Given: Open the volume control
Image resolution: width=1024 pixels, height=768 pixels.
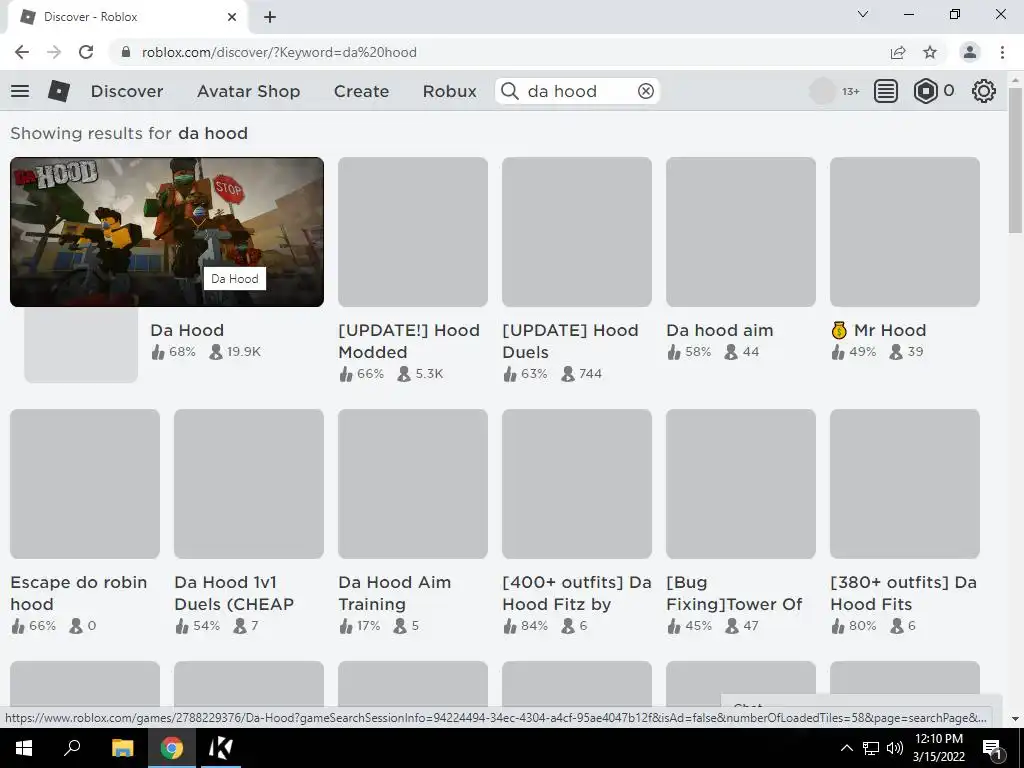Looking at the screenshot, I should [895, 748].
